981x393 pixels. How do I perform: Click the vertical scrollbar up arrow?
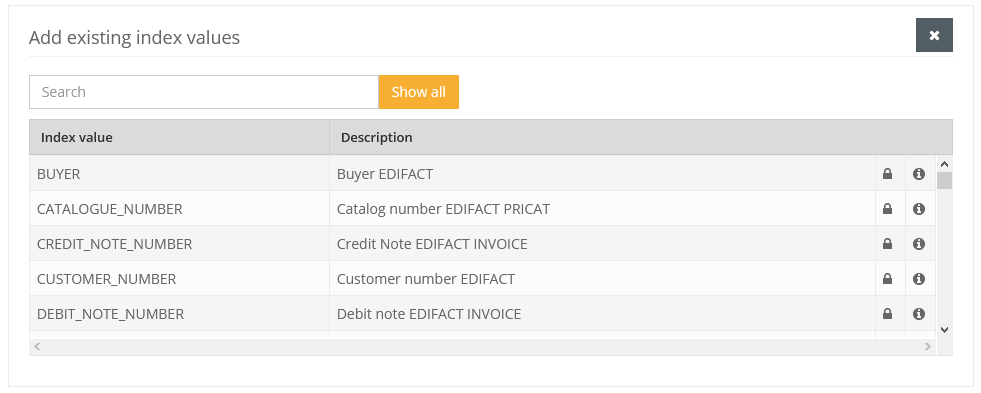pyautogui.click(x=945, y=165)
